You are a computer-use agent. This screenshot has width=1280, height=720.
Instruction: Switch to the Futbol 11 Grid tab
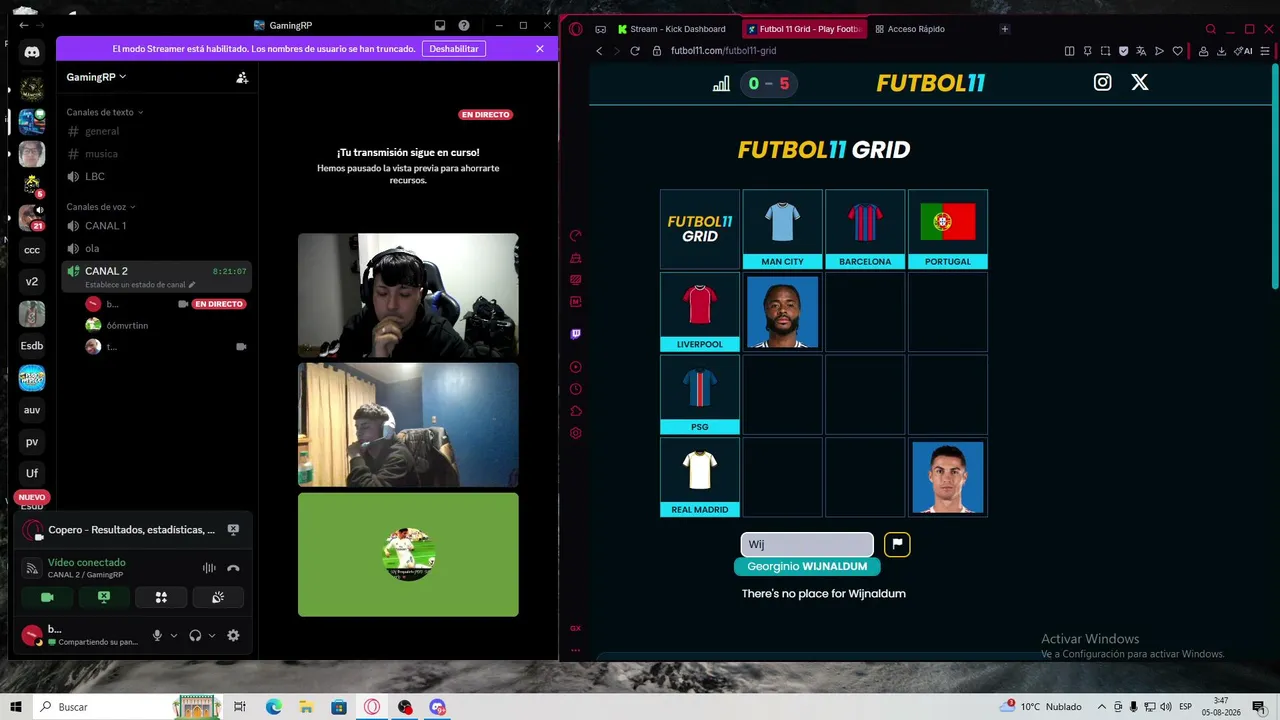[x=805, y=29]
